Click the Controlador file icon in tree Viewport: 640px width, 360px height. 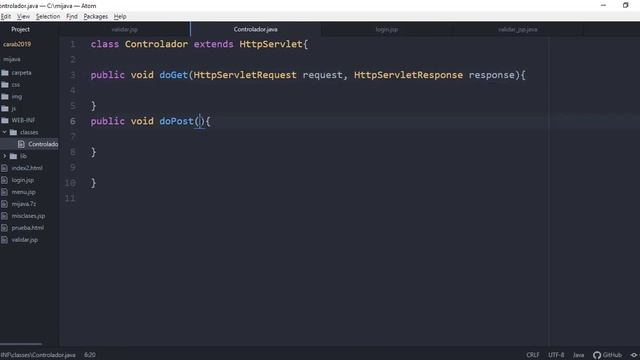point(21,144)
